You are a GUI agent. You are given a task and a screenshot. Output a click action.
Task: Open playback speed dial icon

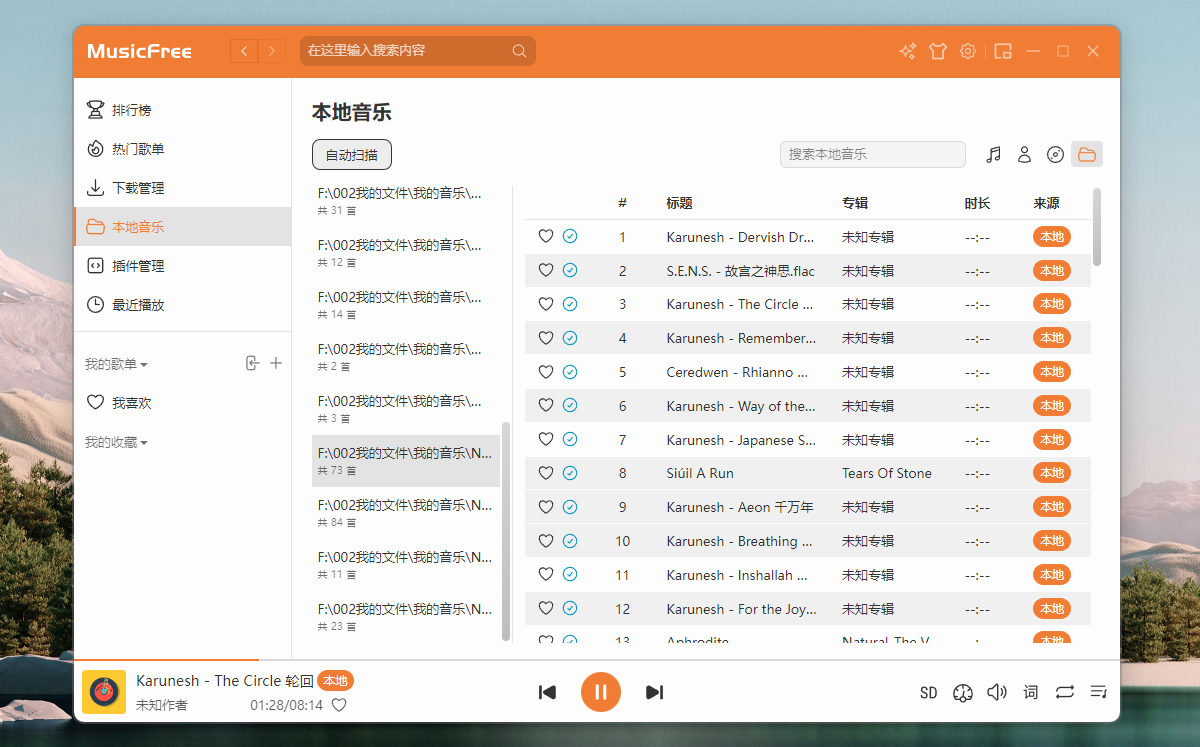pos(963,692)
